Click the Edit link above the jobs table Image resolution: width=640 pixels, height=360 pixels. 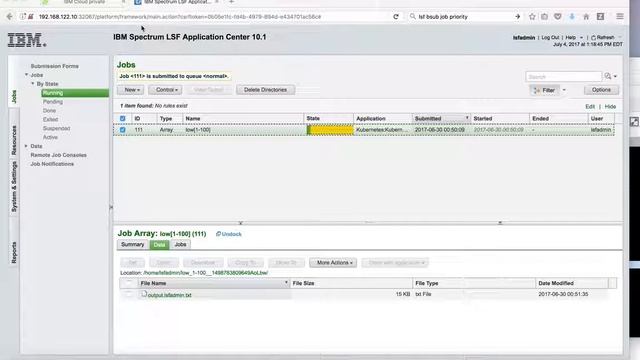coord(590,107)
